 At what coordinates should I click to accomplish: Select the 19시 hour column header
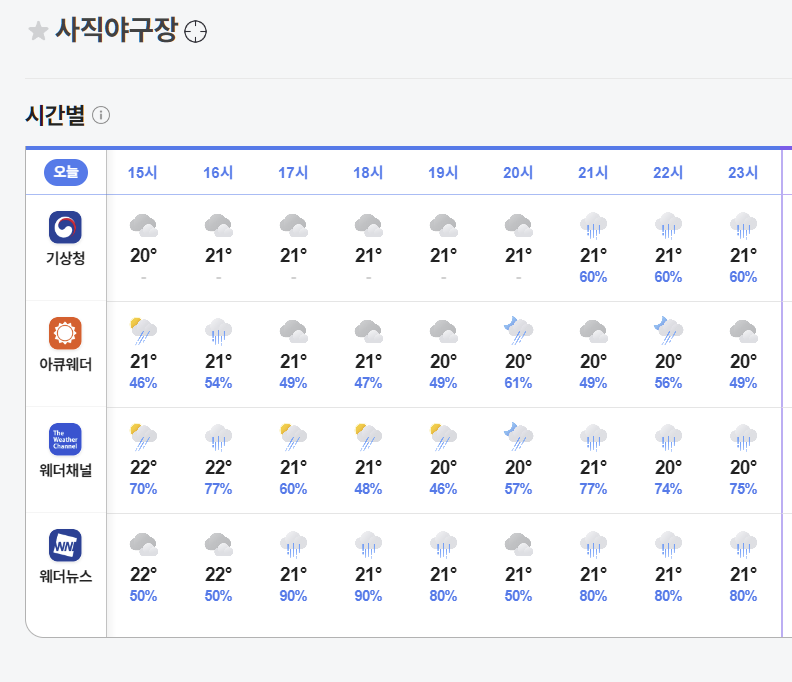443,173
